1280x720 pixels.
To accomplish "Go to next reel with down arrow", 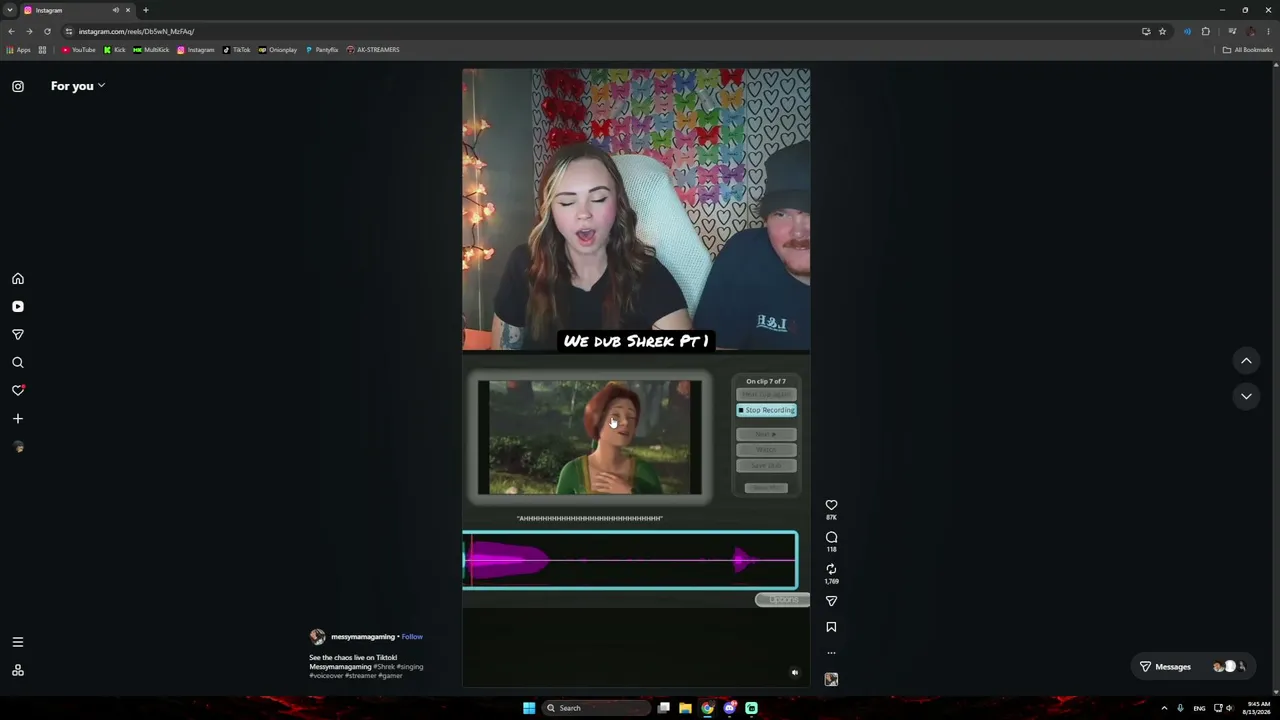I will coord(1246,396).
